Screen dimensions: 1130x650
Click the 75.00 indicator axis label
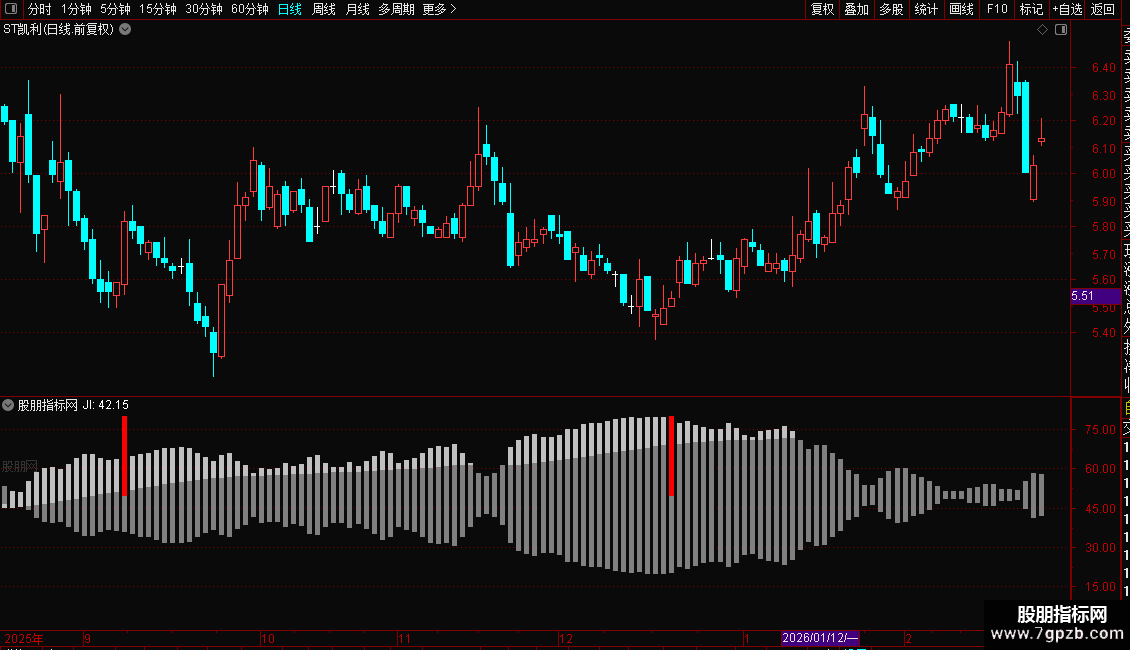click(1100, 429)
